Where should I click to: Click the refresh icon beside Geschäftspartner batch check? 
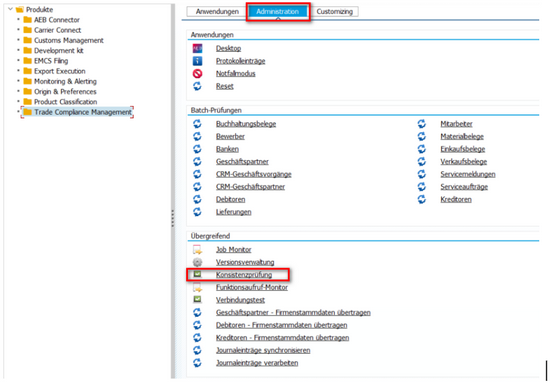coord(197,162)
